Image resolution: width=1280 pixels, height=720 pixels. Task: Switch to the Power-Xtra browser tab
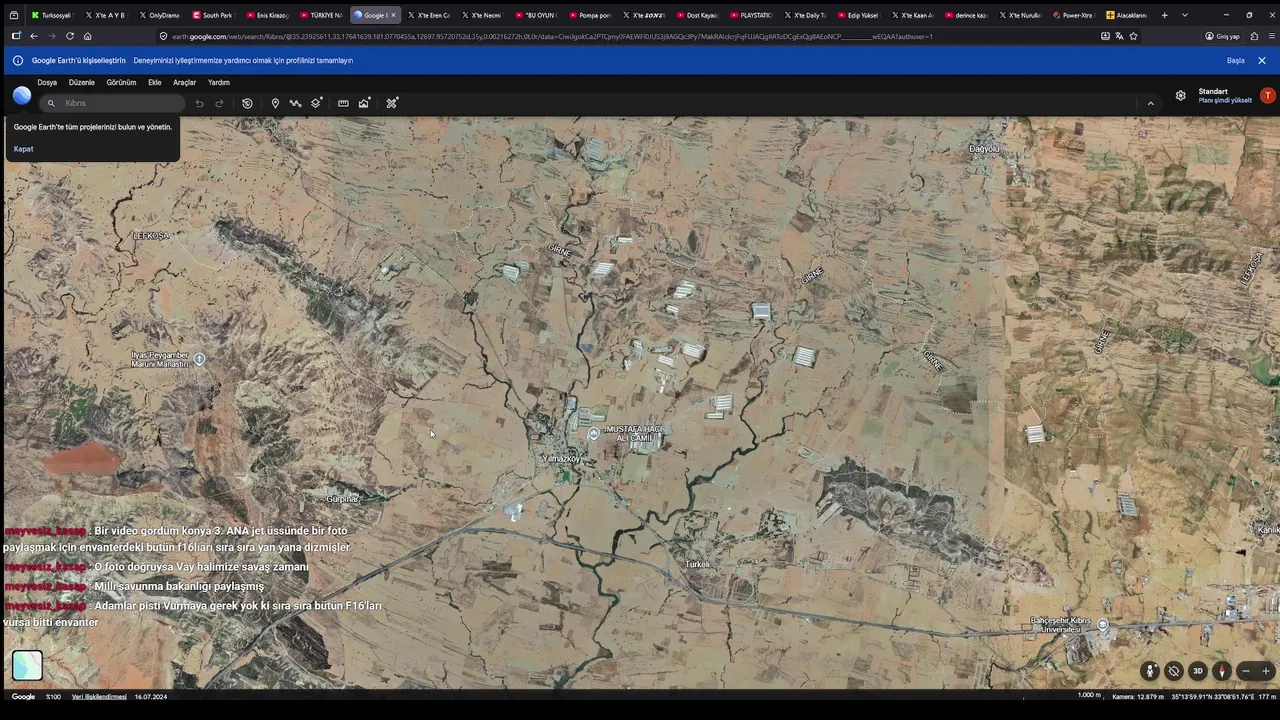(x=1073, y=15)
